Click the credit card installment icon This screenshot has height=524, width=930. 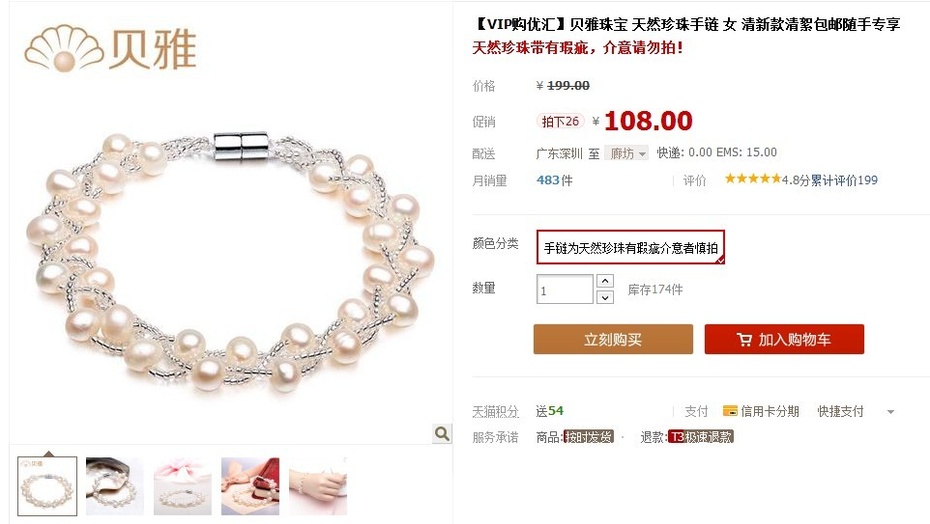(x=730, y=411)
